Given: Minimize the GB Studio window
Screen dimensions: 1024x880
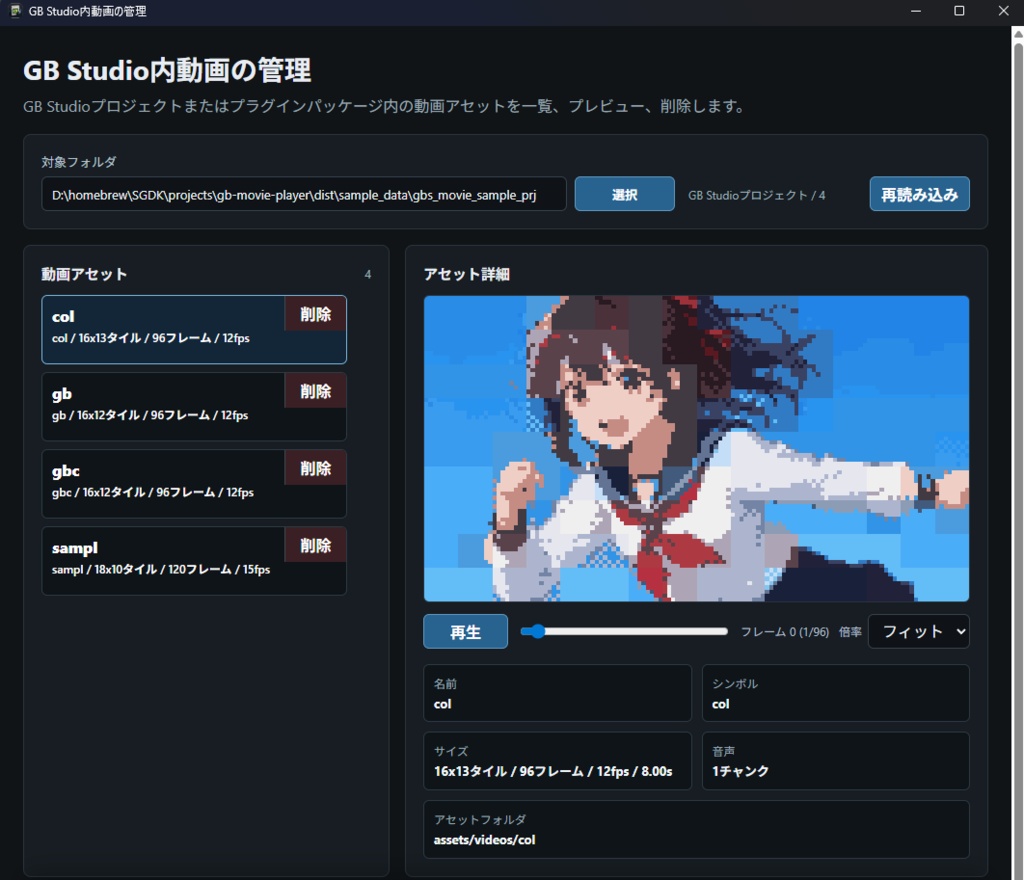Looking at the screenshot, I should point(916,11).
